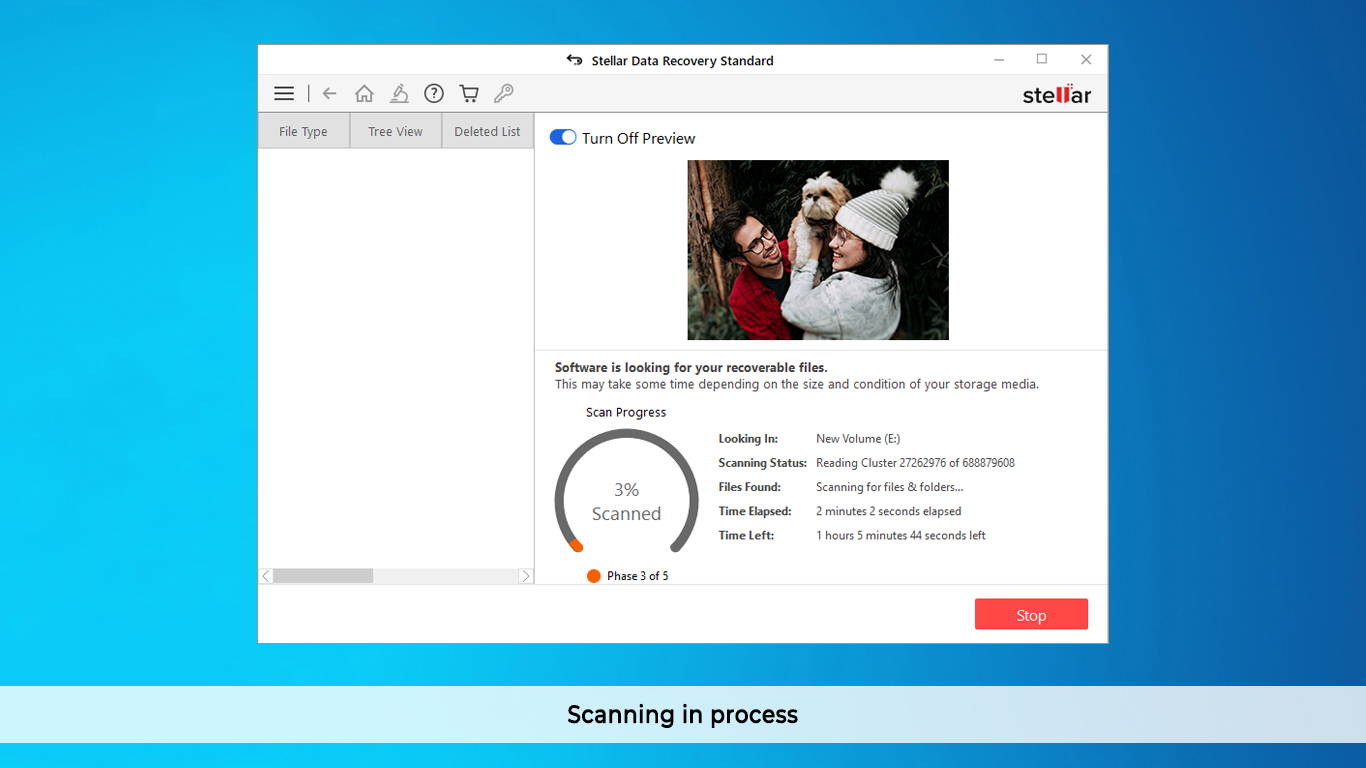Open the Deleted List tab
This screenshot has height=768, width=1366.
point(487,131)
